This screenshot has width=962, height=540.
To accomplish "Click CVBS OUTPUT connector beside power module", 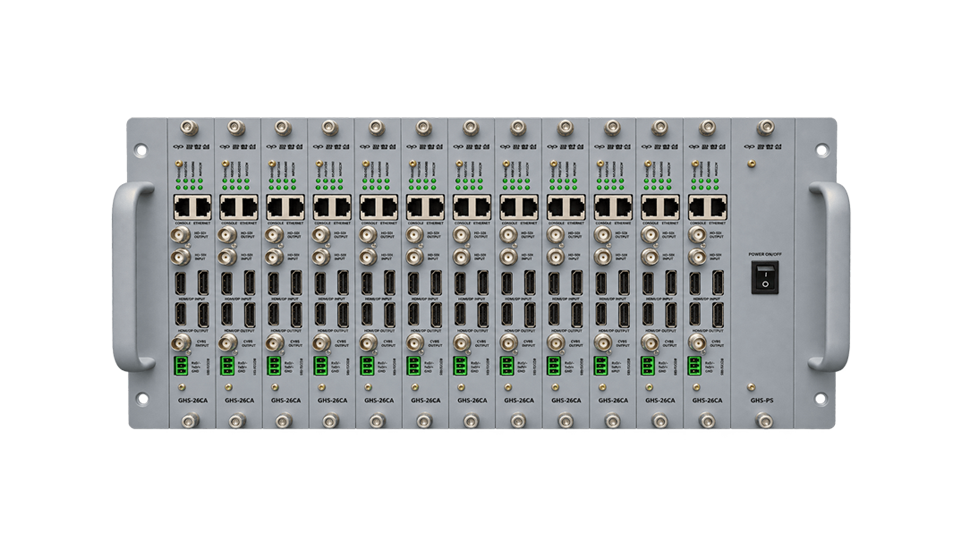I will (x=696, y=342).
